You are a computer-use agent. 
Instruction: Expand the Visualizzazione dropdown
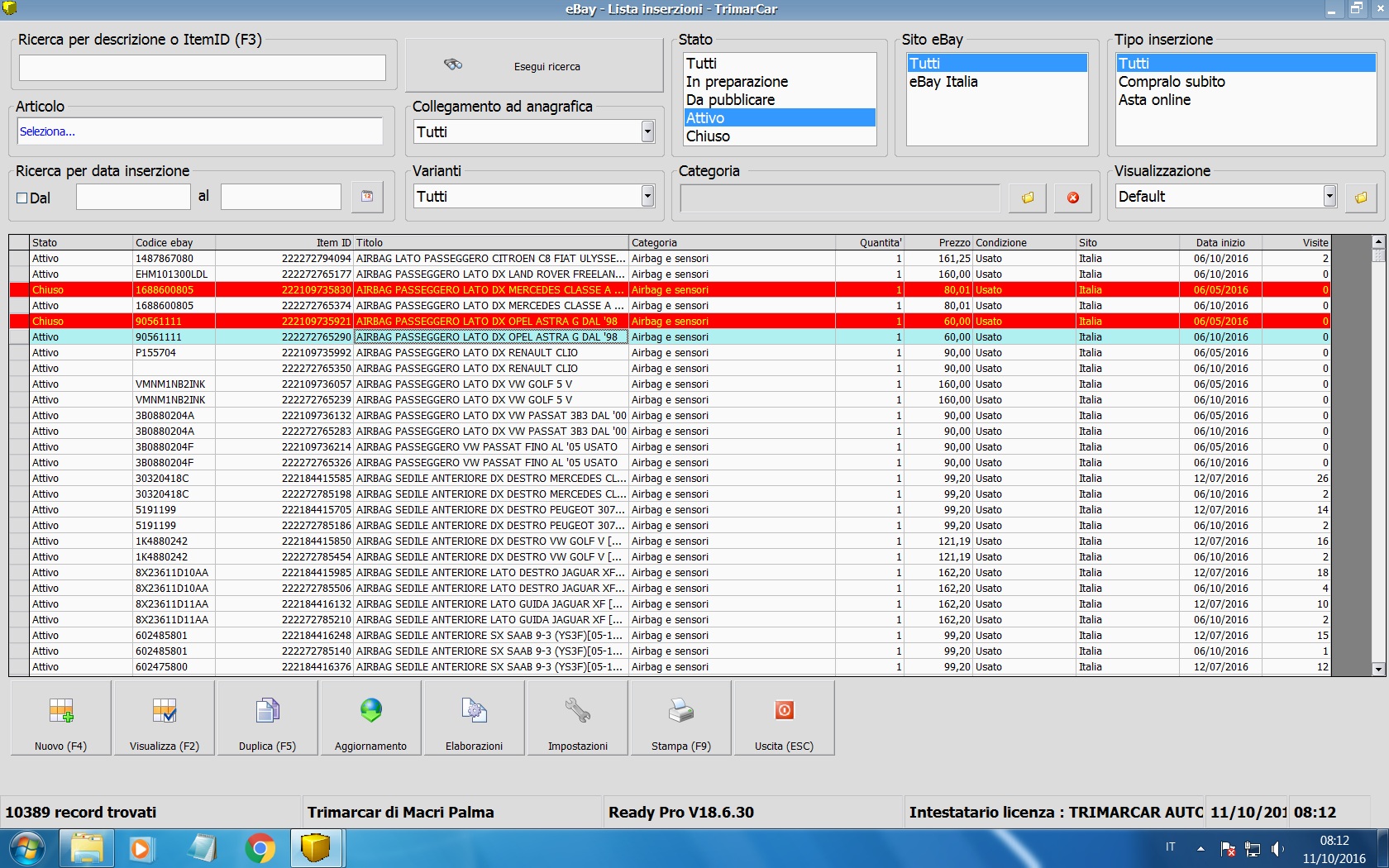click(1329, 196)
